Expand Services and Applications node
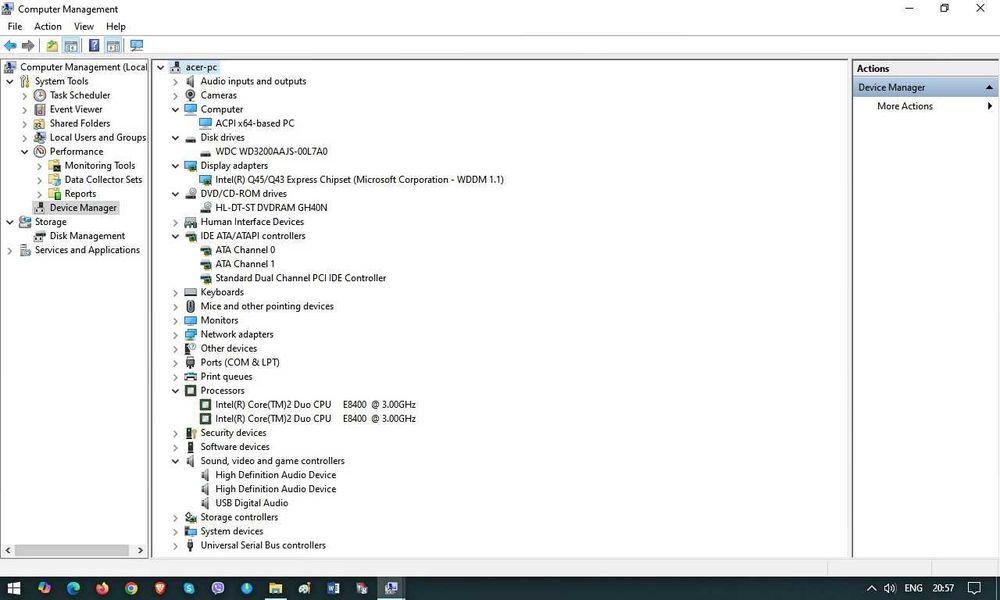This screenshot has height=600, width=1000. [x=10, y=251]
